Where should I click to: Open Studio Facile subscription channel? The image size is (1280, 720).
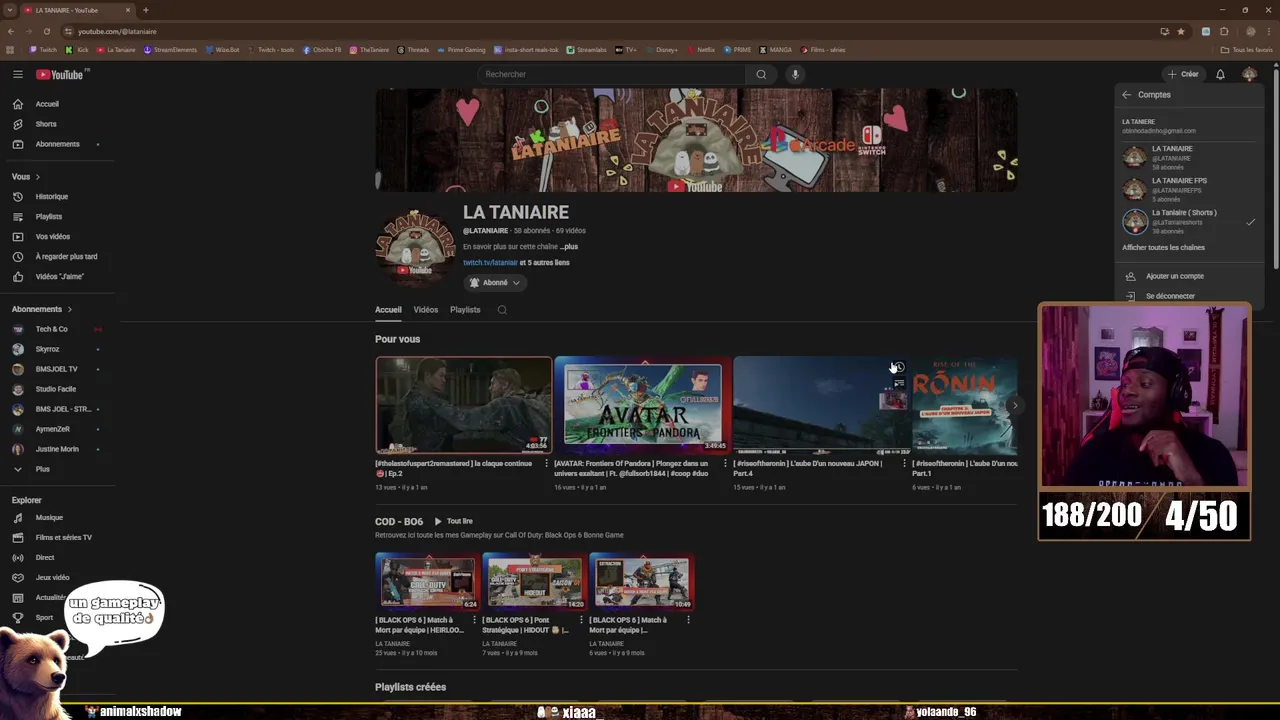(x=56, y=389)
